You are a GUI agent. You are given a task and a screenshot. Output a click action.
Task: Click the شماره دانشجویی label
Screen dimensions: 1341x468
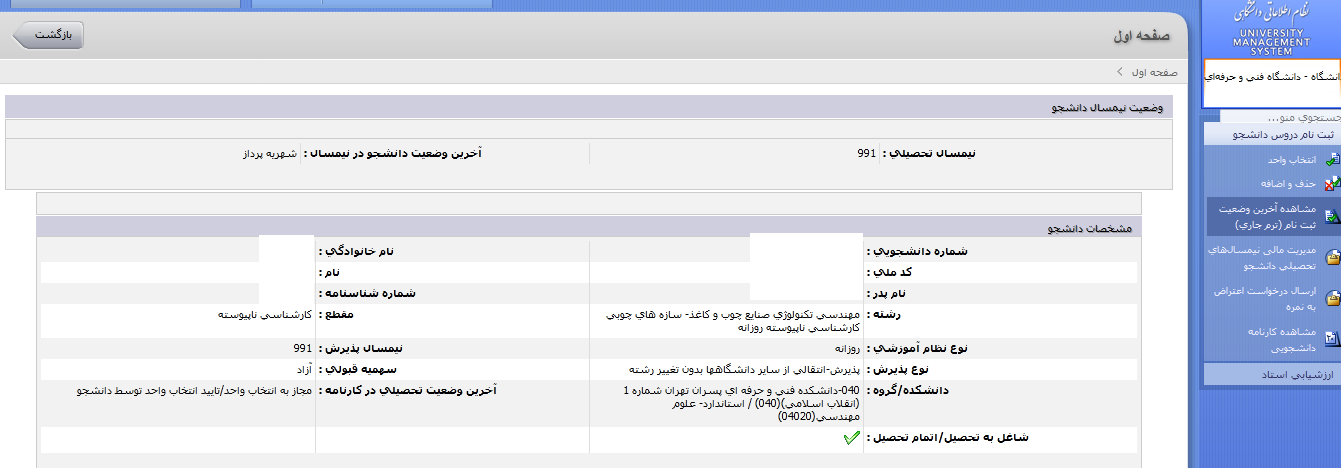point(918,252)
